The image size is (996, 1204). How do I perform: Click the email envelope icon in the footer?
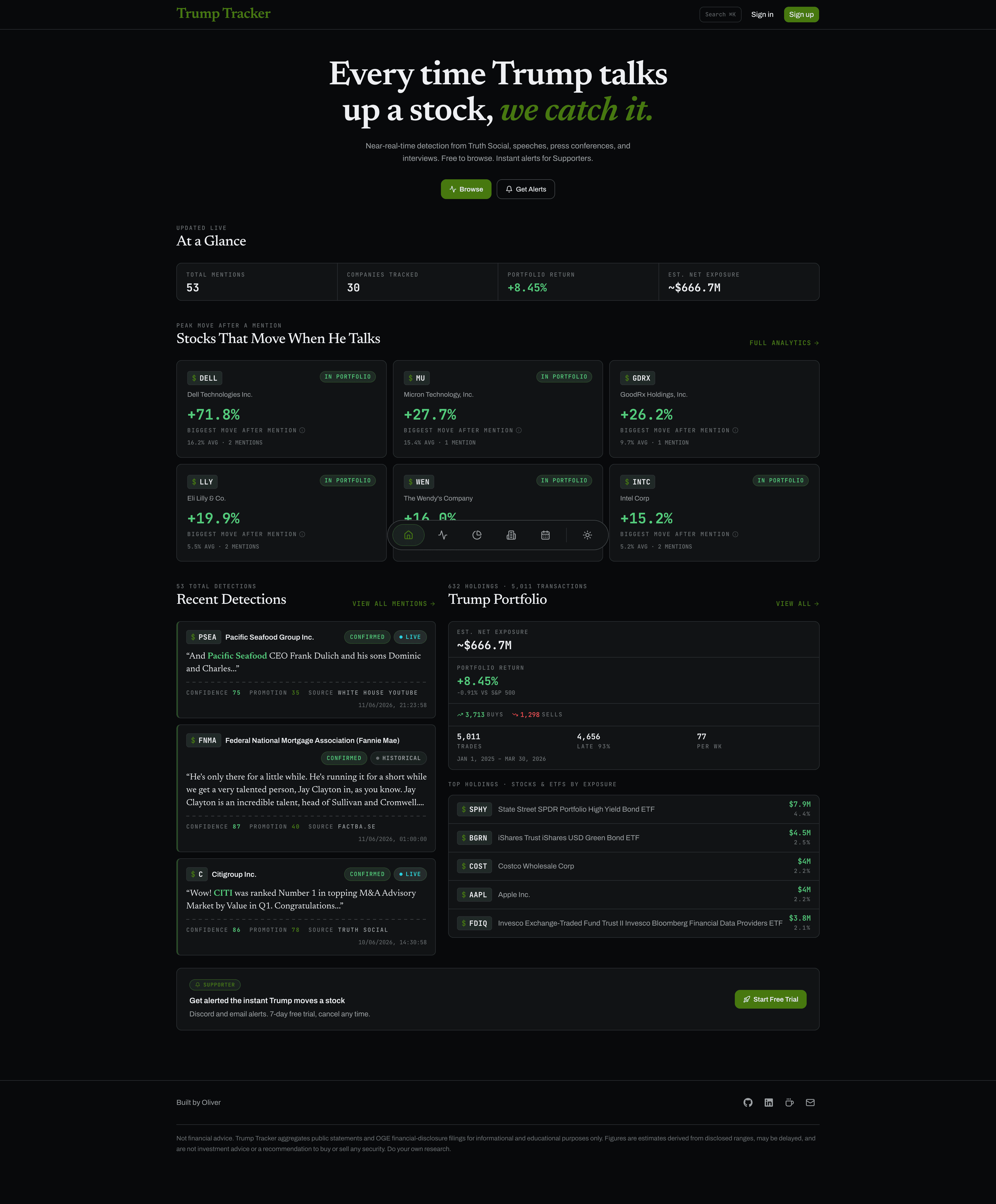point(810,1102)
